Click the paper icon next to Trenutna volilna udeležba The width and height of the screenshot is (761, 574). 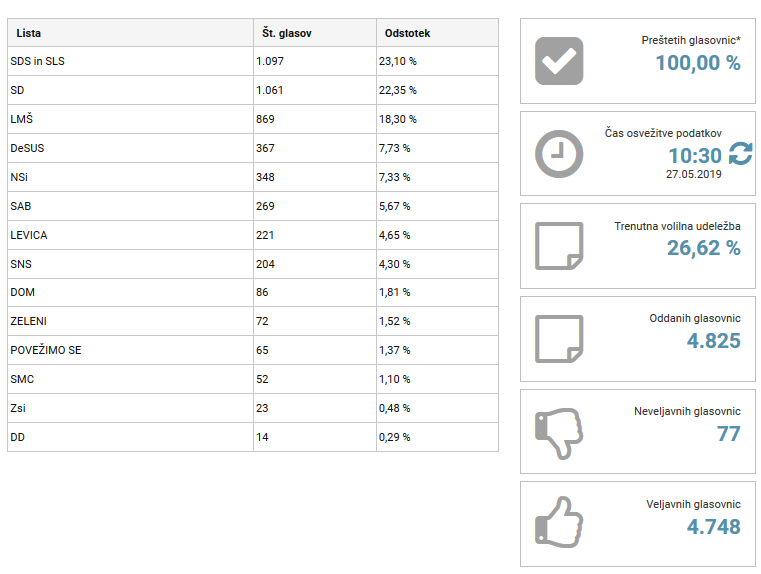click(559, 246)
